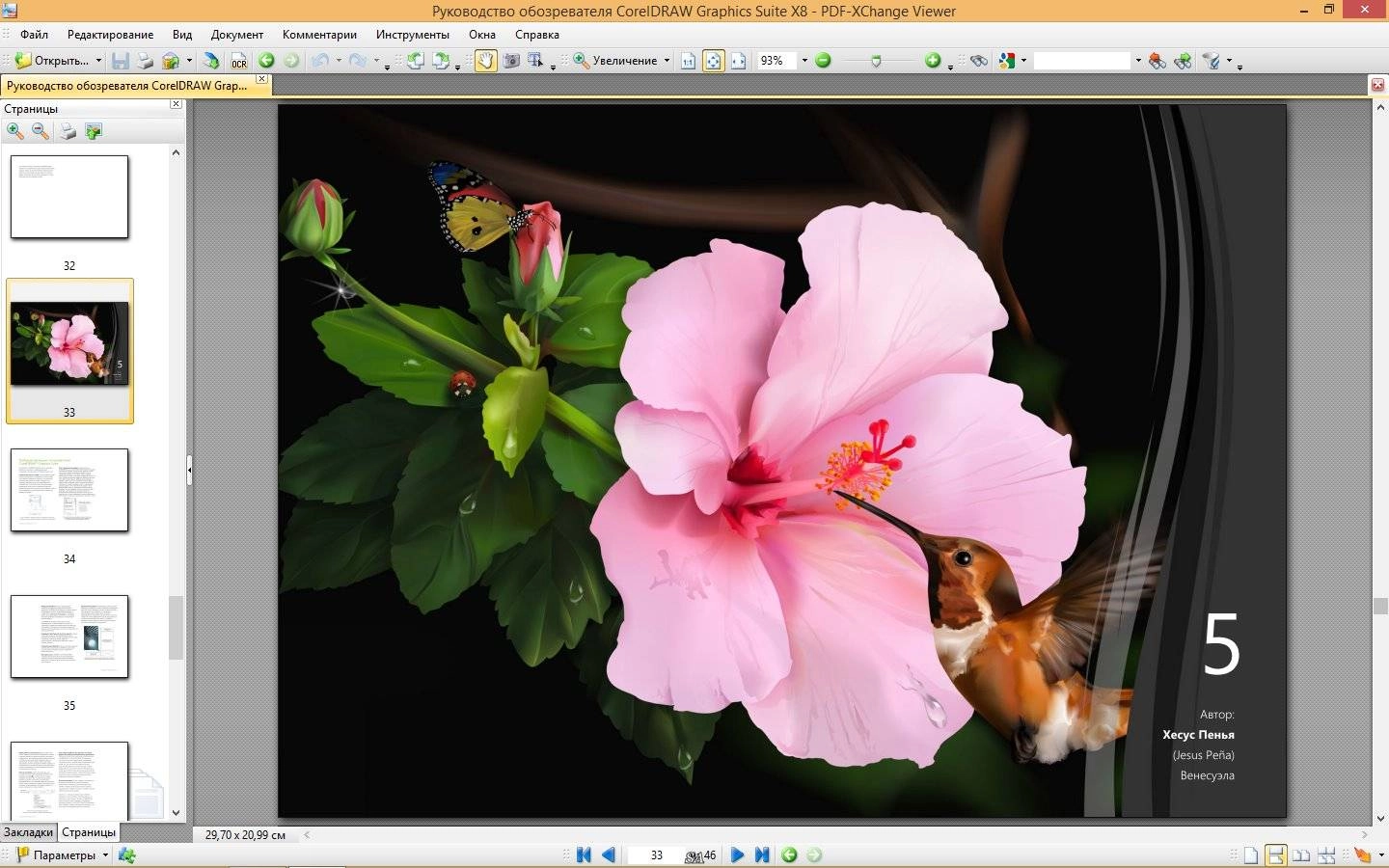Open the Комментарии menu

point(319,34)
